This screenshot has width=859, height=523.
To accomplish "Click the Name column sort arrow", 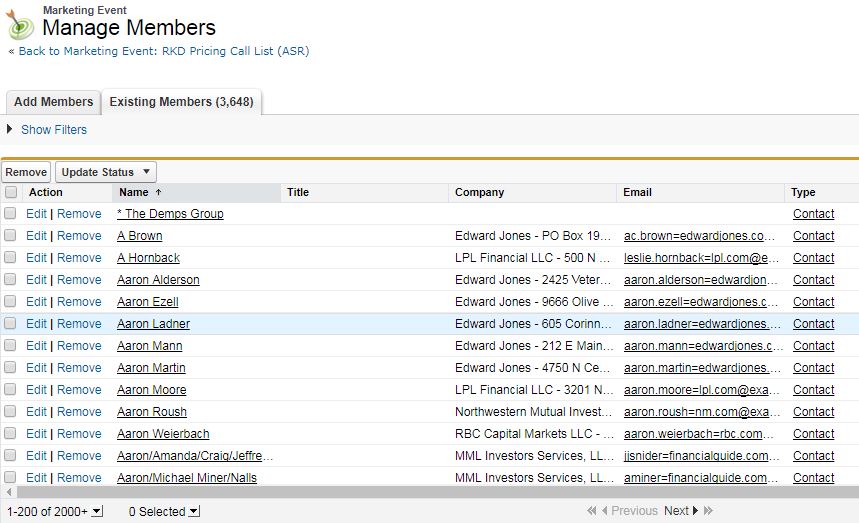I will [x=158, y=192].
